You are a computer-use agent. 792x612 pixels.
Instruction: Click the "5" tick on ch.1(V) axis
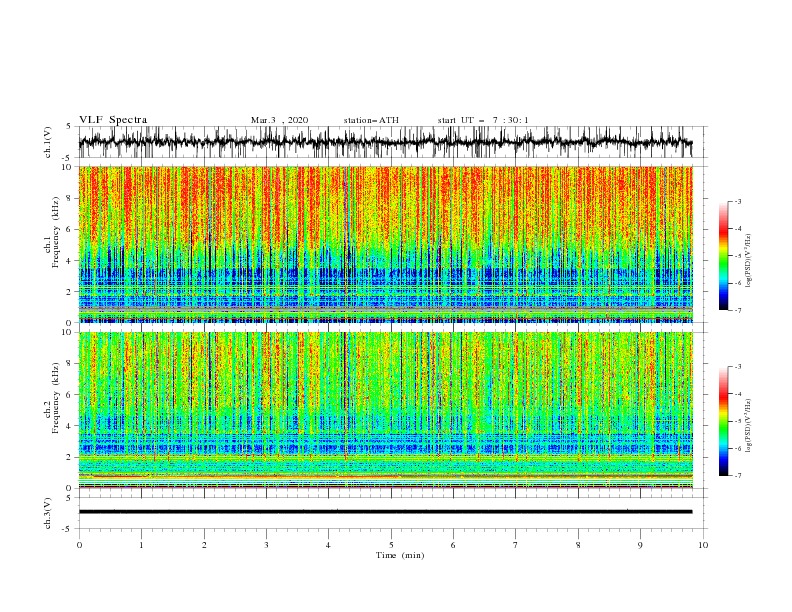[x=70, y=126]
